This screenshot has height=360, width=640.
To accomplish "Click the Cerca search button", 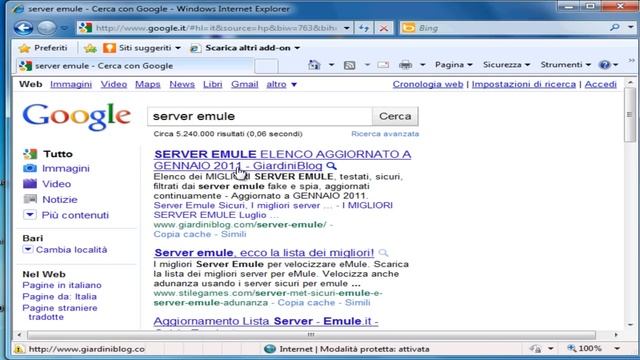I will 395,116.
